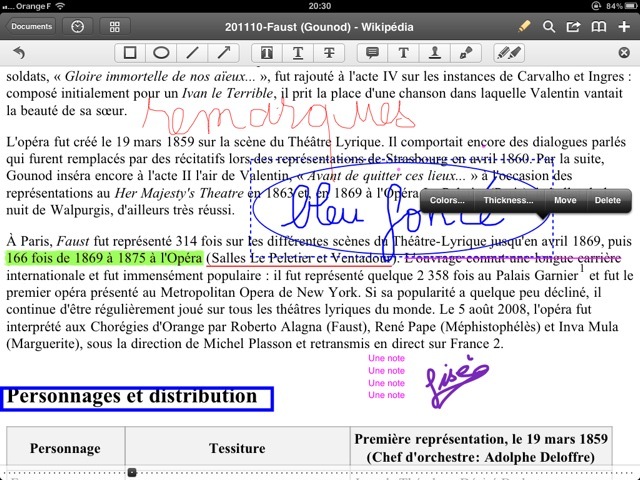
Task: Select the rectangle shape tool
Action: tap(130, 52)
